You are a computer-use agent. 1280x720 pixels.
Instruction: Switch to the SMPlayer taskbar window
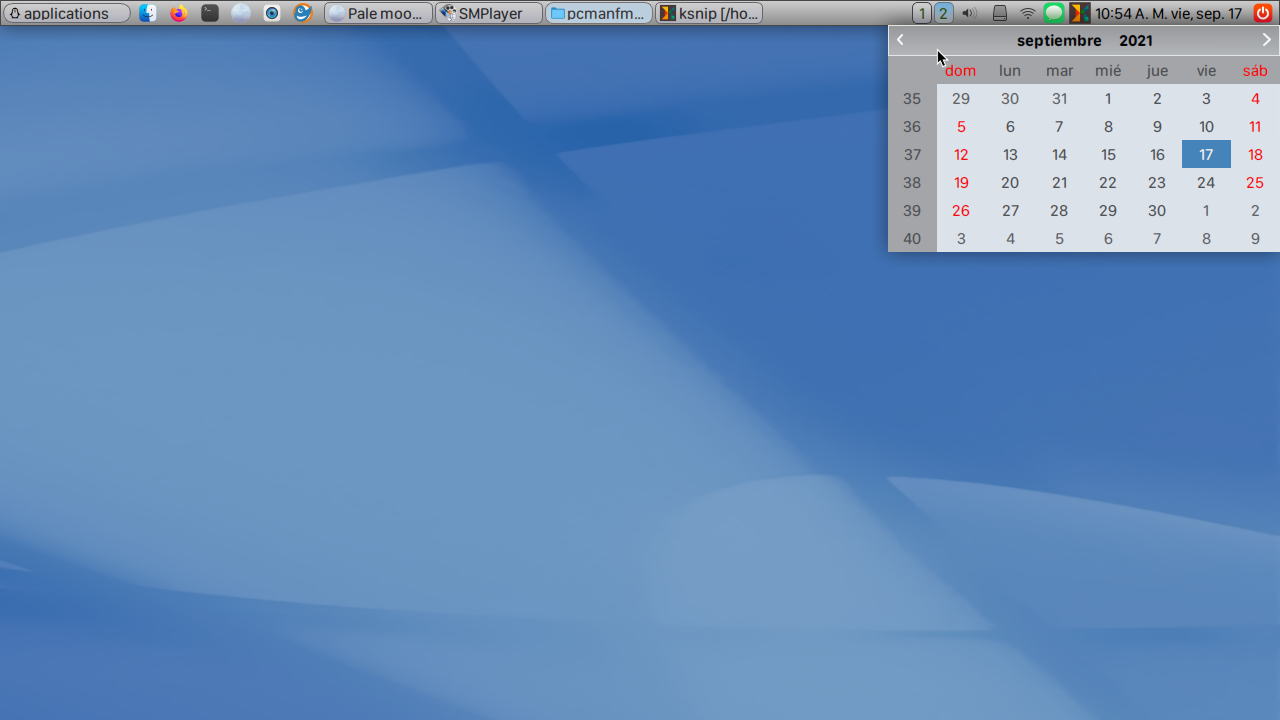[489, 13]
